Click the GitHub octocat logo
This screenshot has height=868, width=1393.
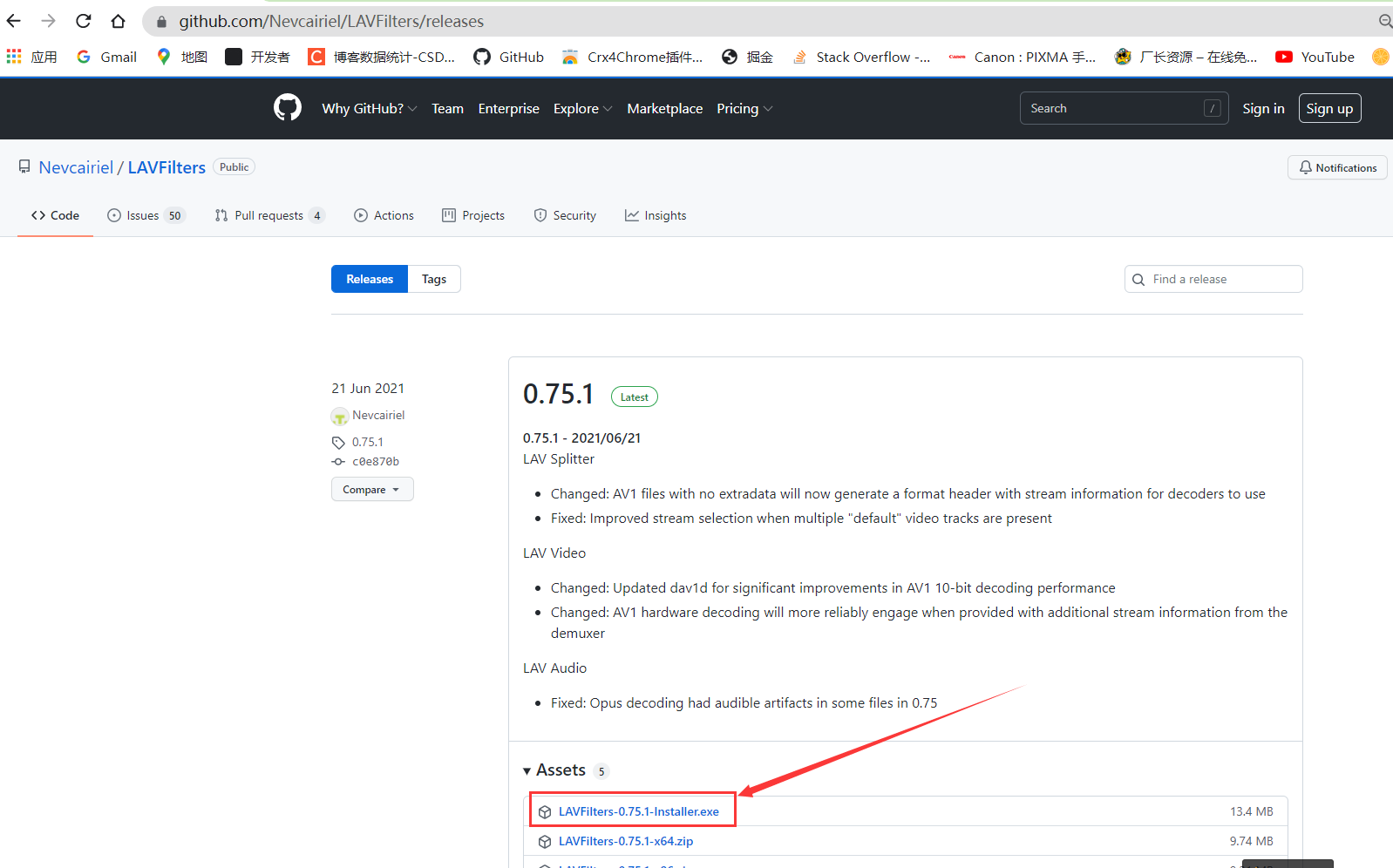[288, 108]
